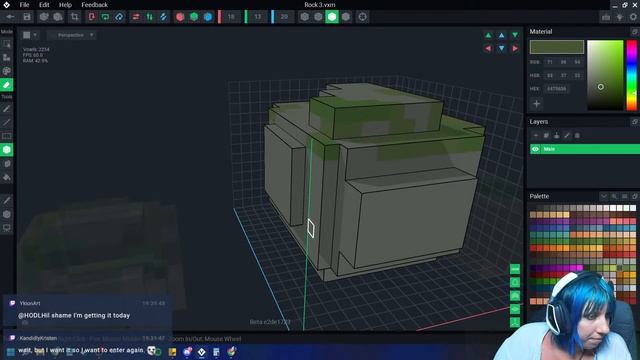Screen dimensions: 640x360
Task: Click the blue flip axis icon
Action: coord(163,17)
